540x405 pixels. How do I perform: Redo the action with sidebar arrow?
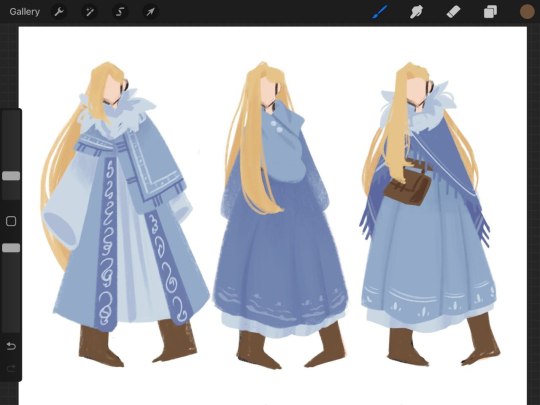[11, 369]
